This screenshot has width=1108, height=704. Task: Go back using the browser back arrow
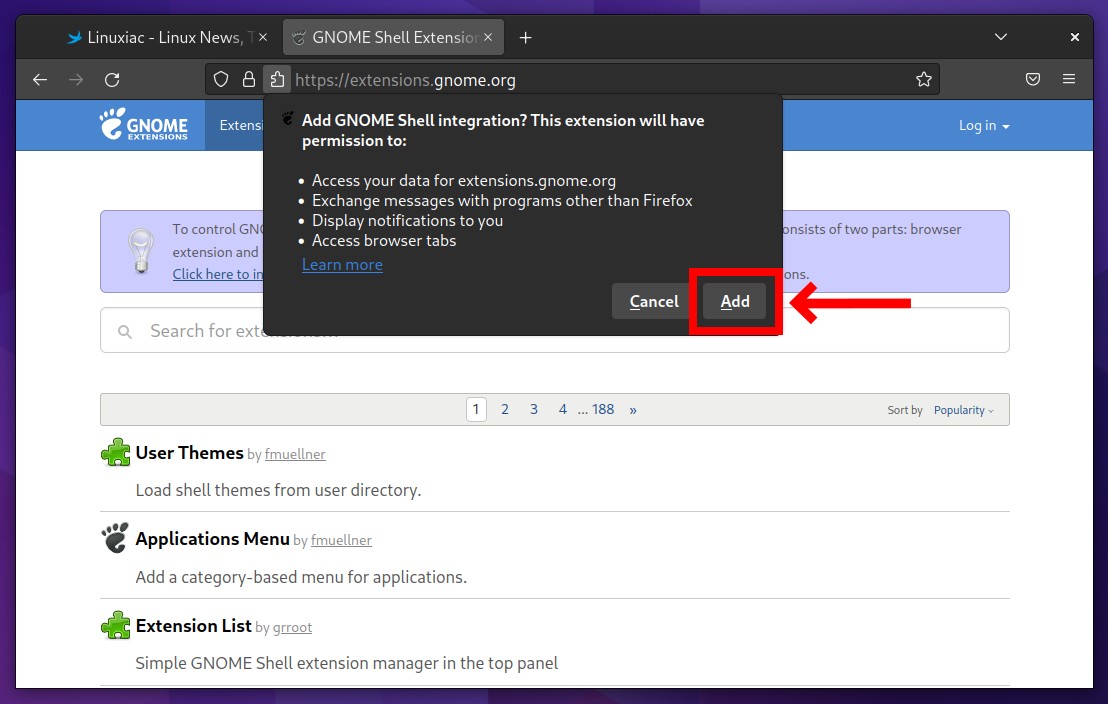pyautogui.click(x=40, y=80)
